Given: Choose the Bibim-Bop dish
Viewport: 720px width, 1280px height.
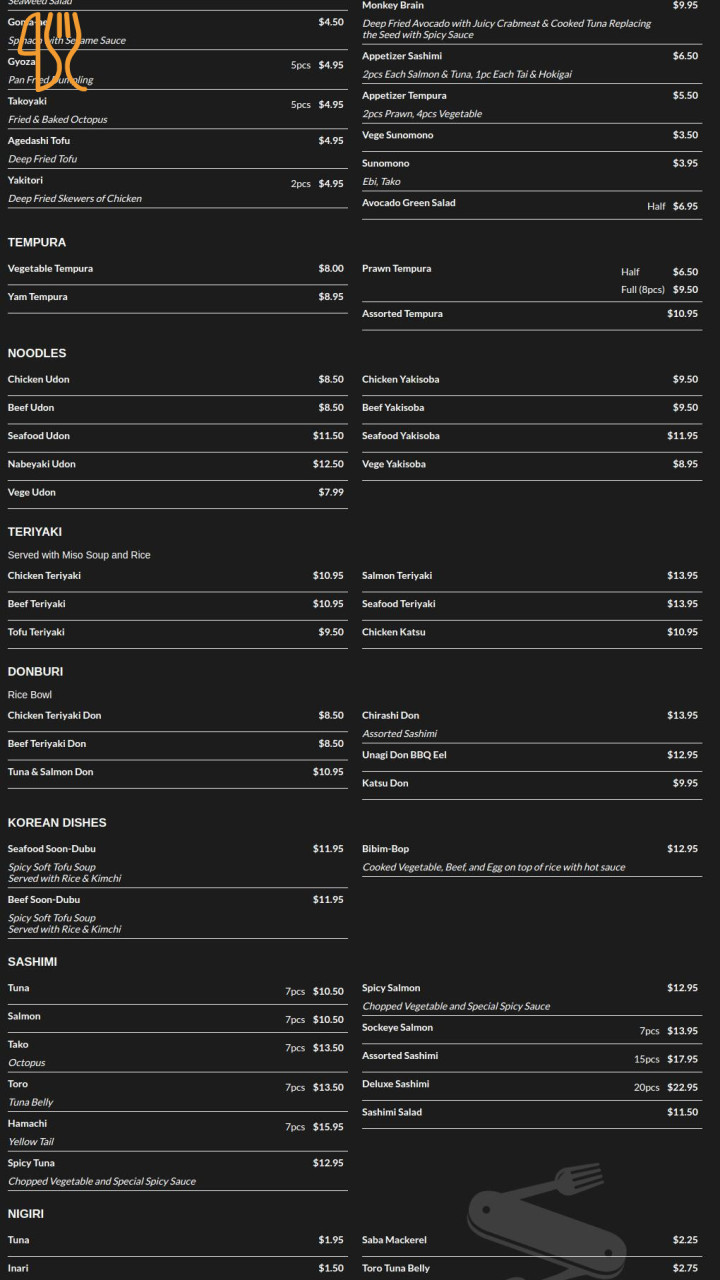Looking at the screenshot, I should [385, 849].
